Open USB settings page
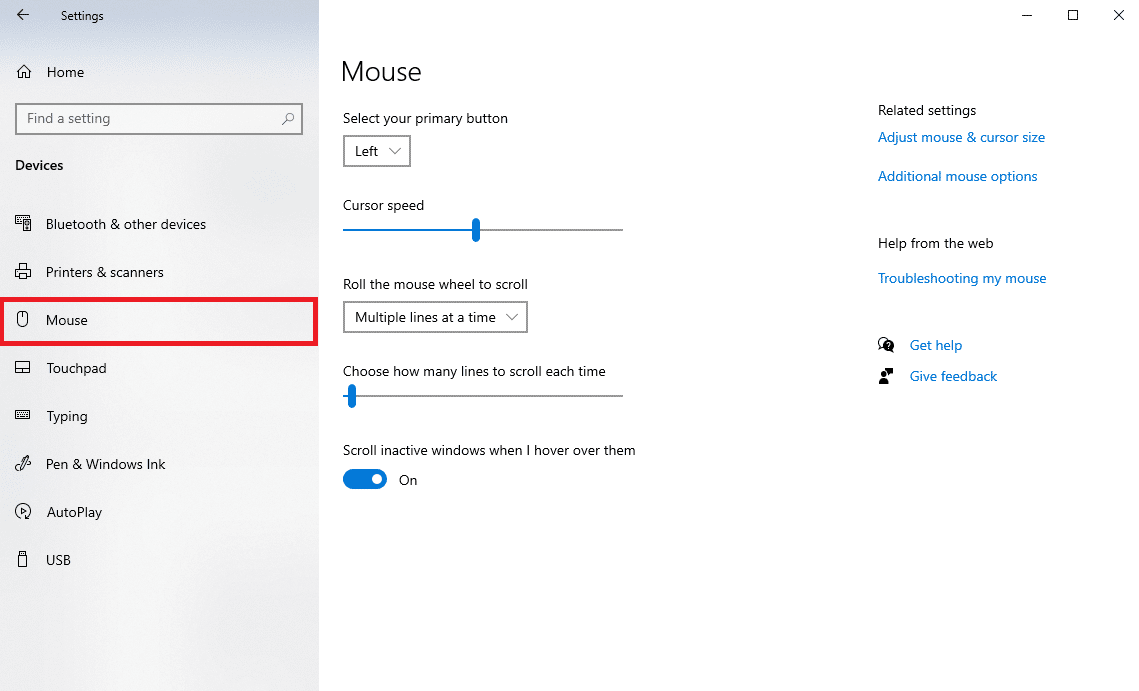Image resolution: width=1139 pixels, height=691 pixels. coord(58,560)
